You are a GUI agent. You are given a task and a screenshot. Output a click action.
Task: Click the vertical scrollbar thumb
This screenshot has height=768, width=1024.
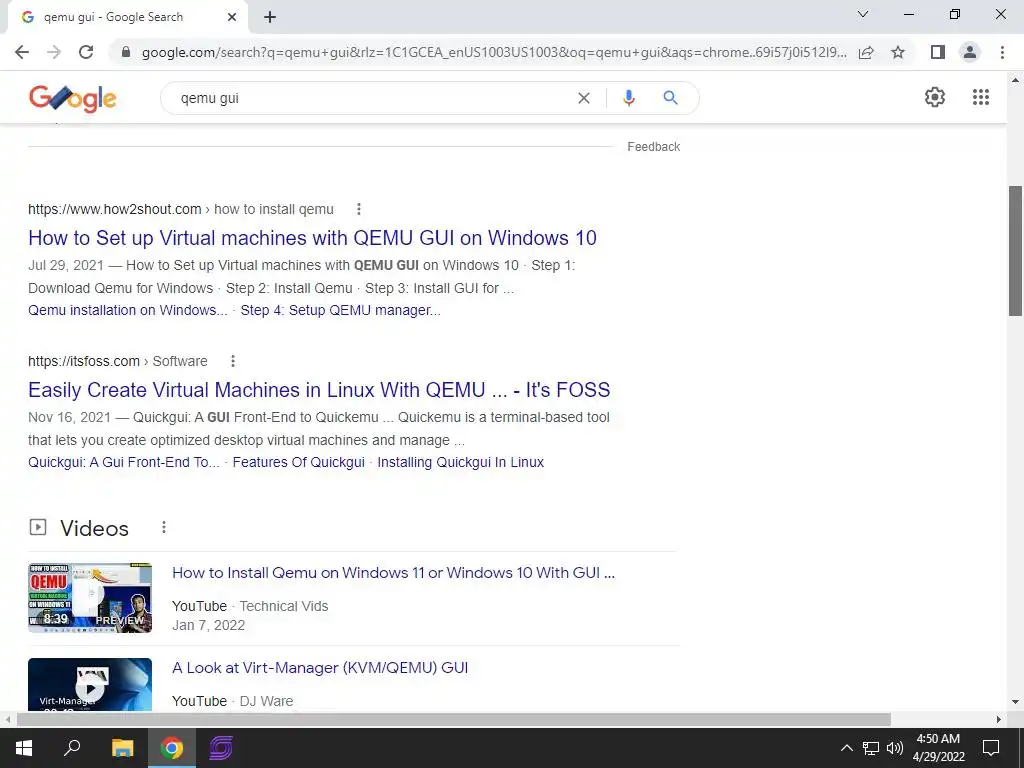tap(1015, 251)
